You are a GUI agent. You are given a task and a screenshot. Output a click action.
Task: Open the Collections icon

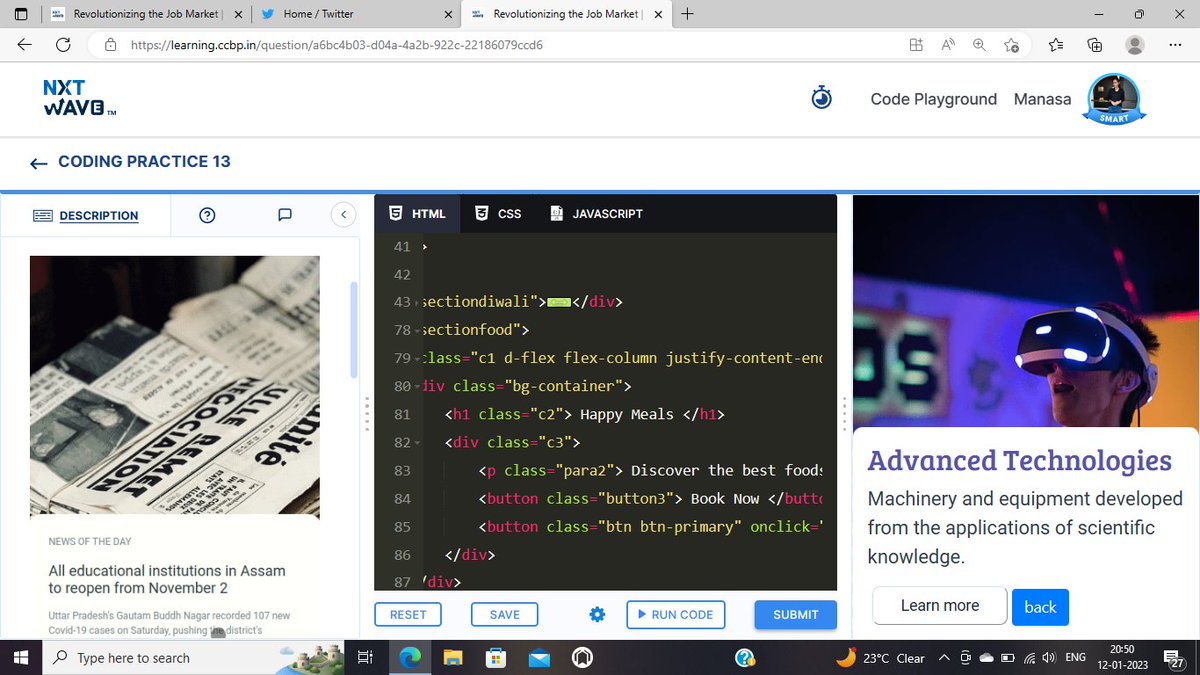pyautogui.click(x=1095, y=45)
